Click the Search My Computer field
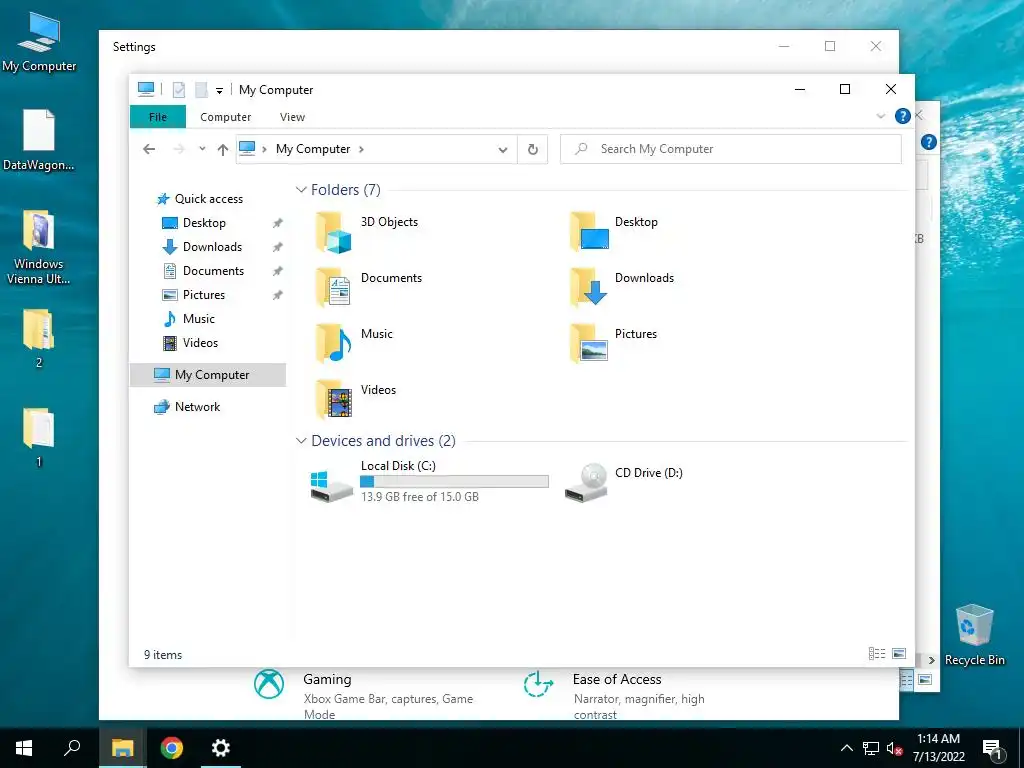 click(731, 149)
